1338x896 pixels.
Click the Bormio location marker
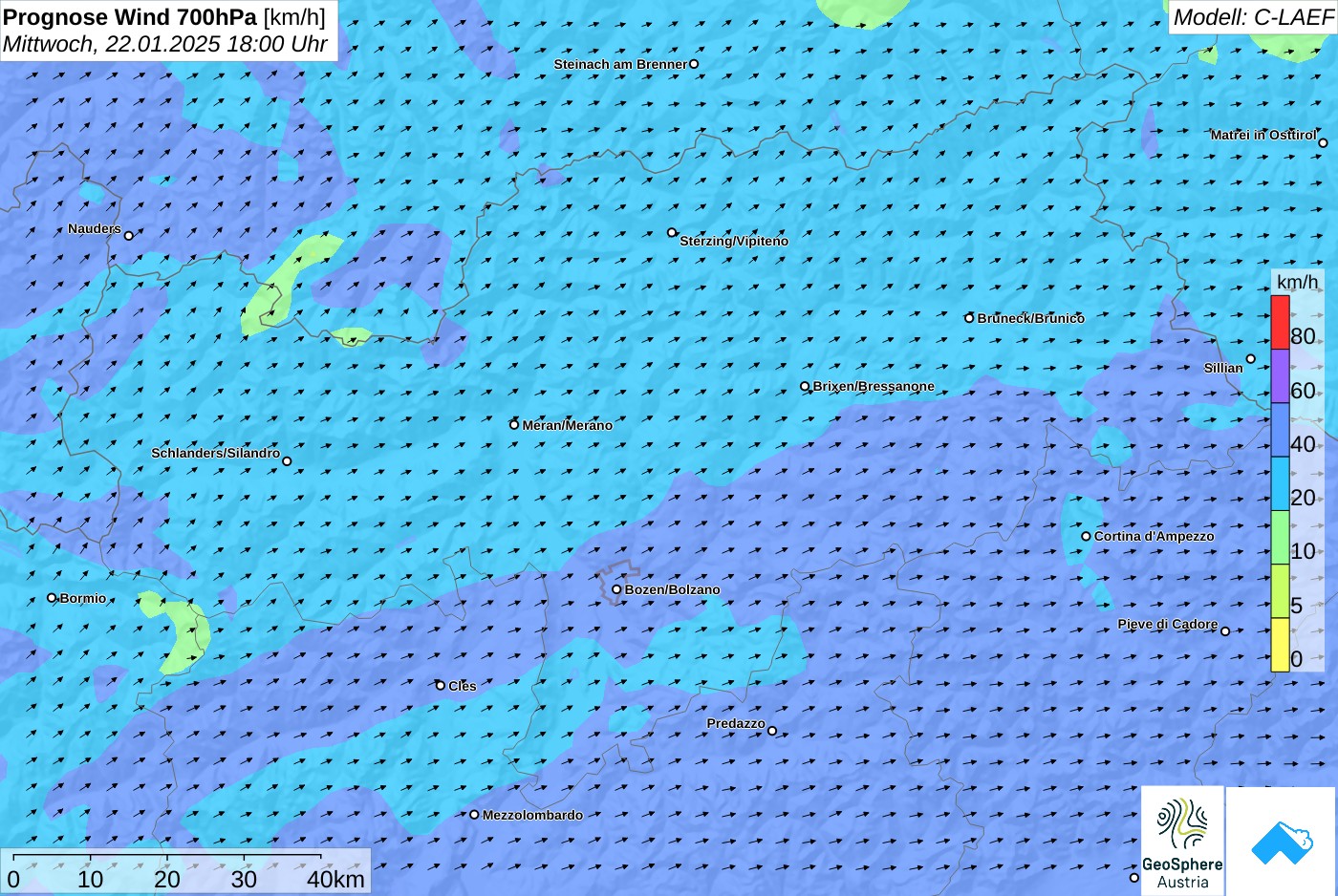pyautogui.click(x=52, y=598)
